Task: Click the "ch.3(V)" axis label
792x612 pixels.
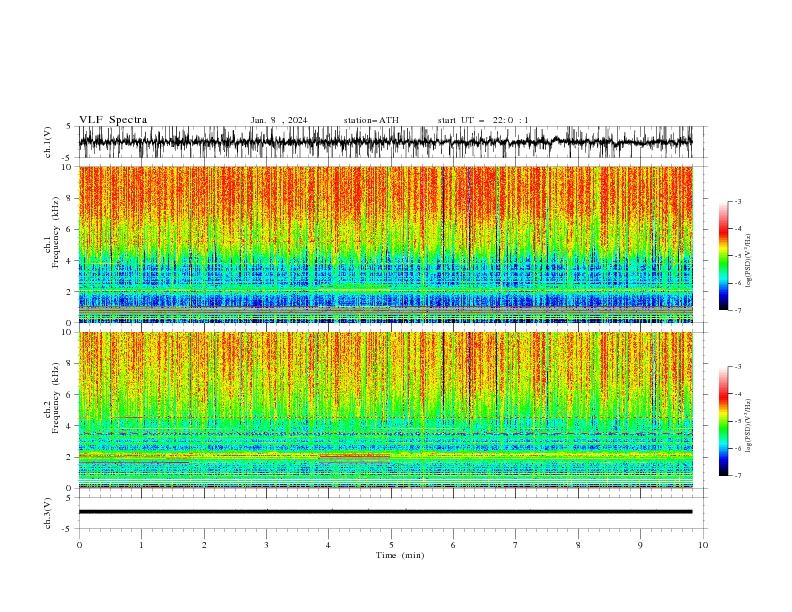Action: pyautogui.click(x=48, y=513)
